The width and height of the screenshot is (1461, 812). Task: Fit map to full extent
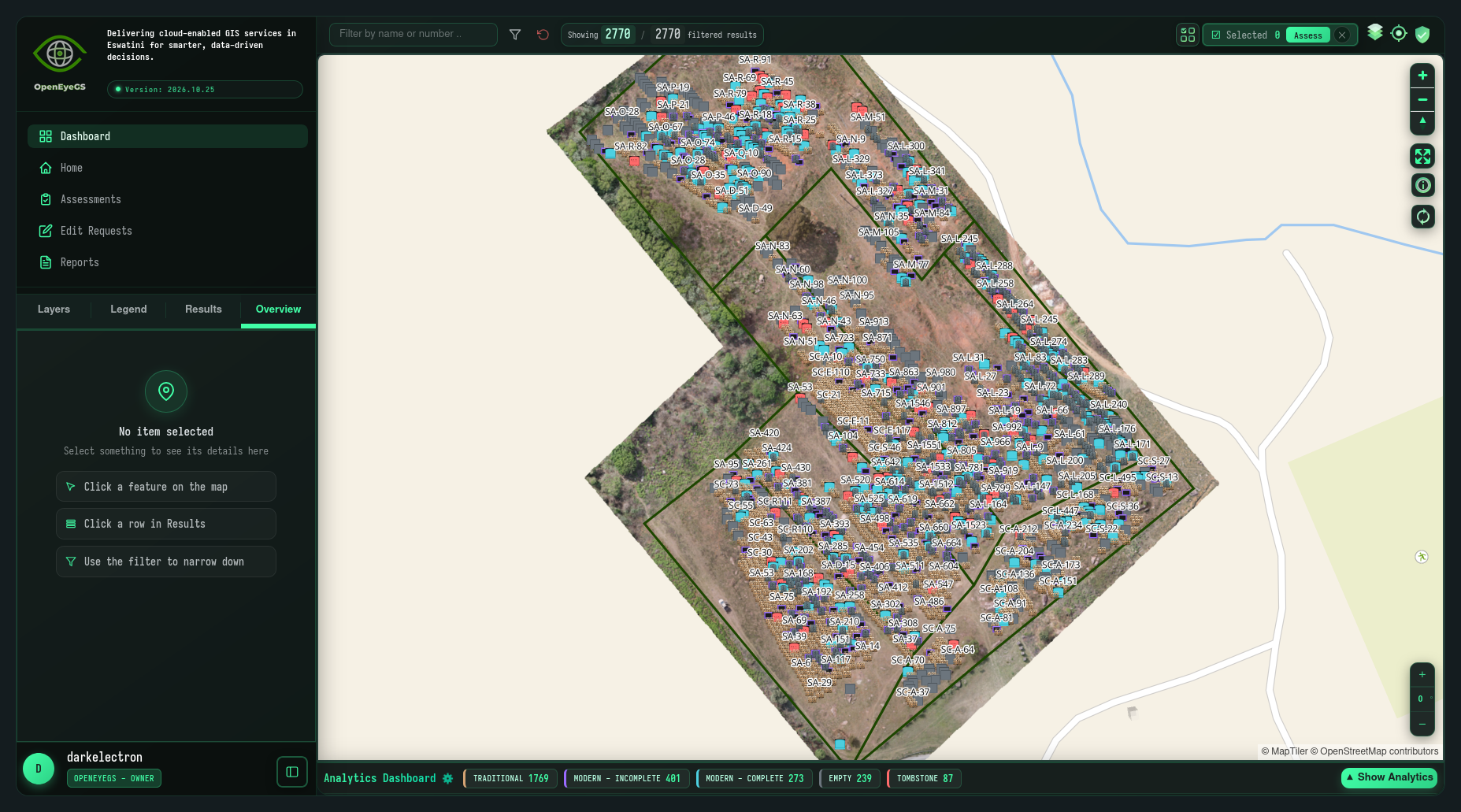(x=1422, y=156)
